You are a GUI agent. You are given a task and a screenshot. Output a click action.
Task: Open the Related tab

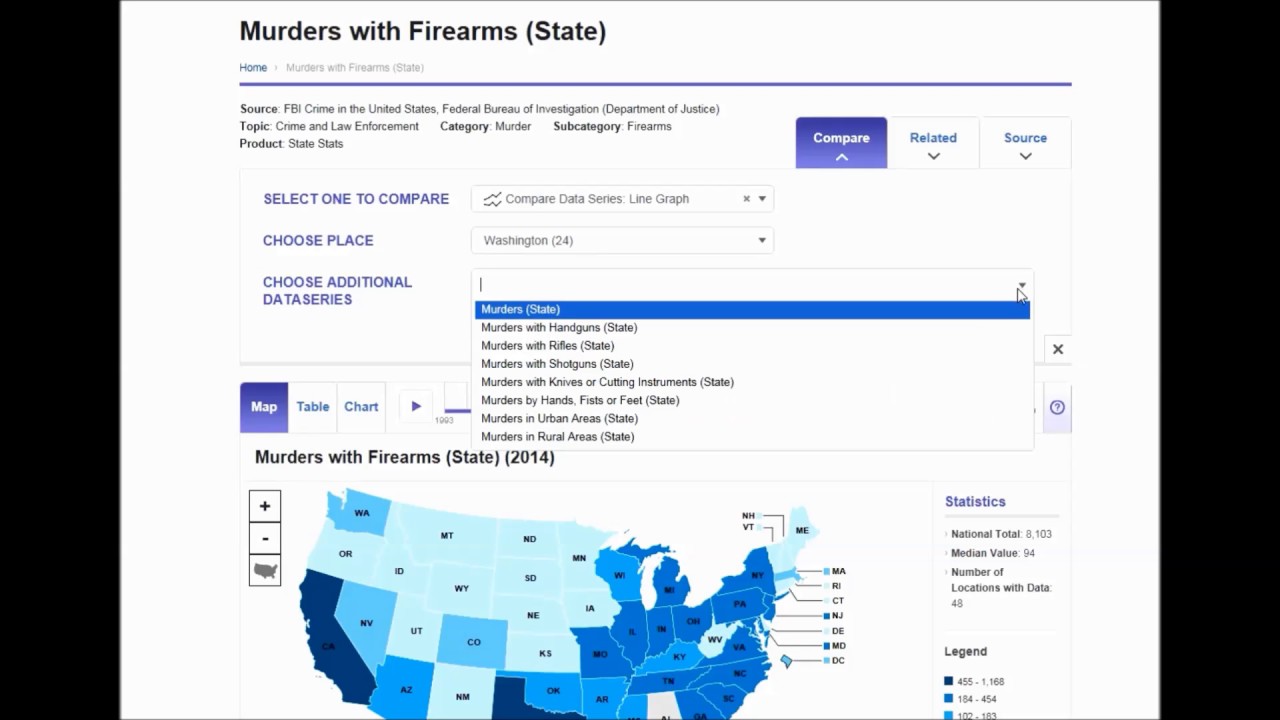pos(933,143)
